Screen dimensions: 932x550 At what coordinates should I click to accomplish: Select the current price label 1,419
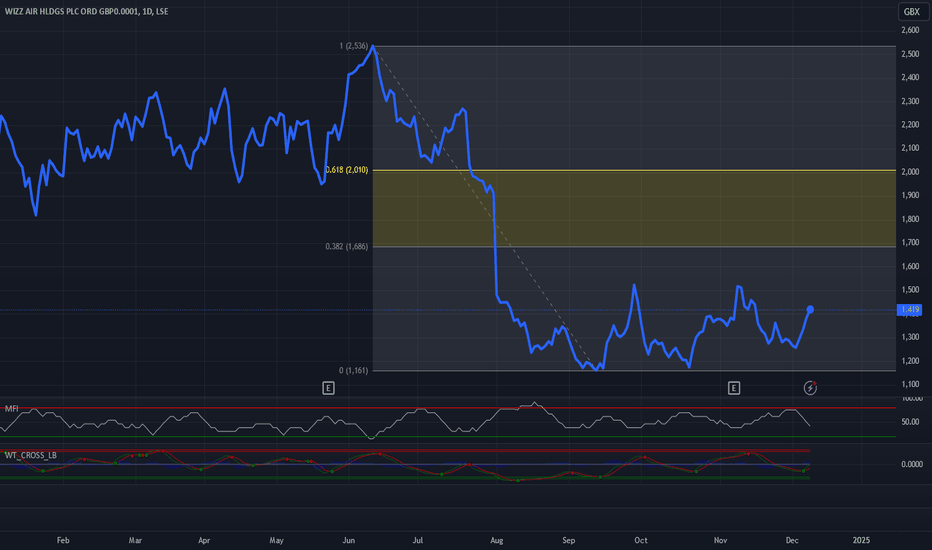point(909,309)
